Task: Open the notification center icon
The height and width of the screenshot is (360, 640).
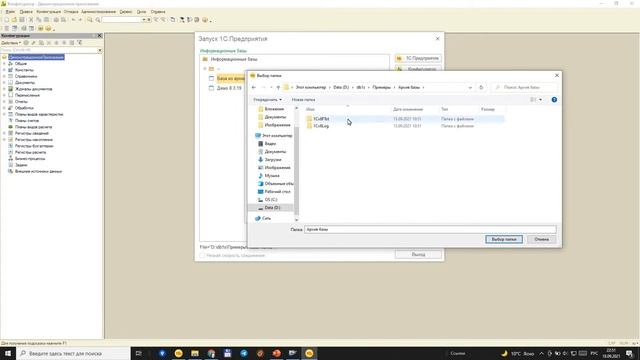Action: [629, 353]
